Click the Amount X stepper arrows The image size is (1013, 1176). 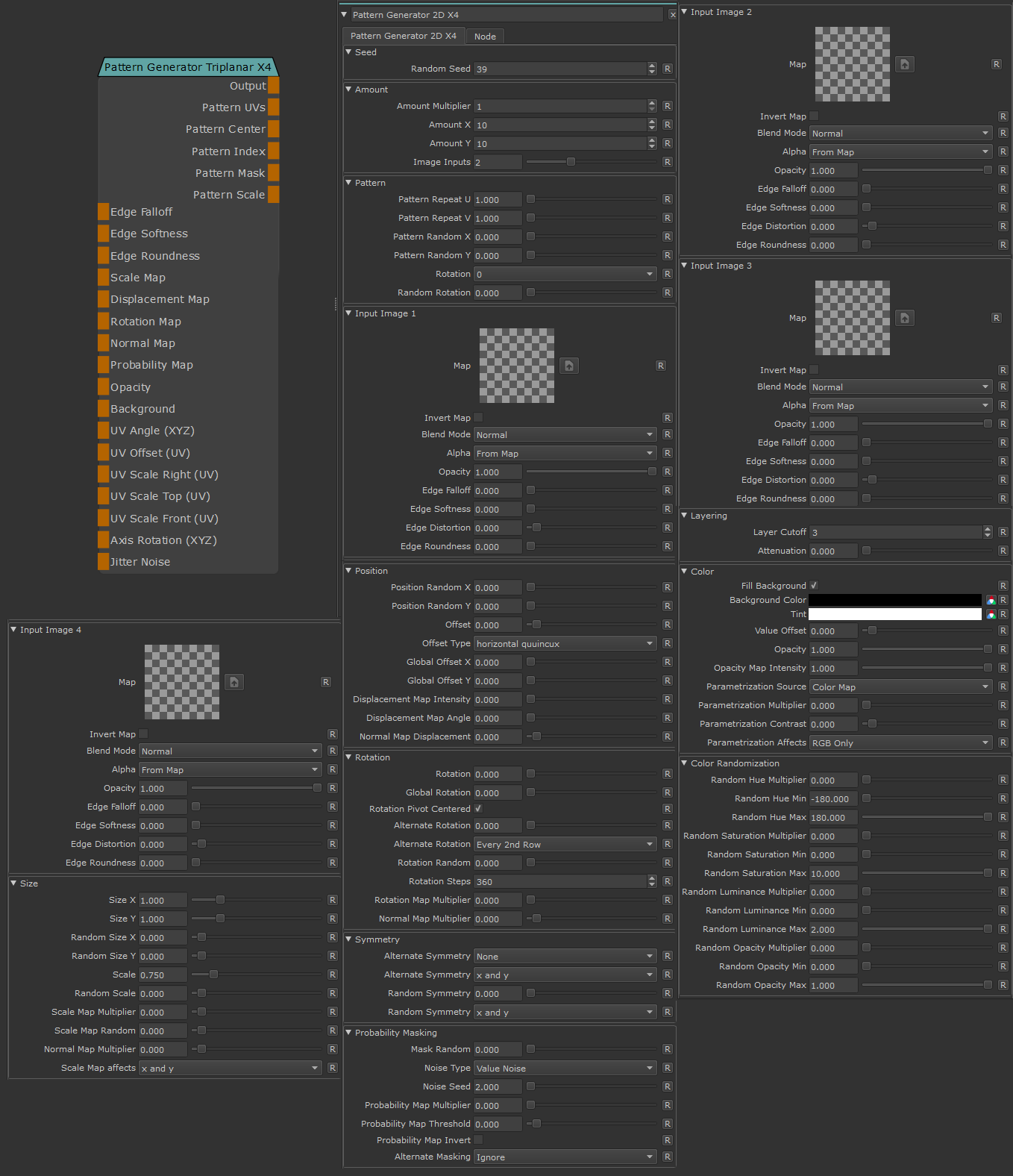[652, 125]
